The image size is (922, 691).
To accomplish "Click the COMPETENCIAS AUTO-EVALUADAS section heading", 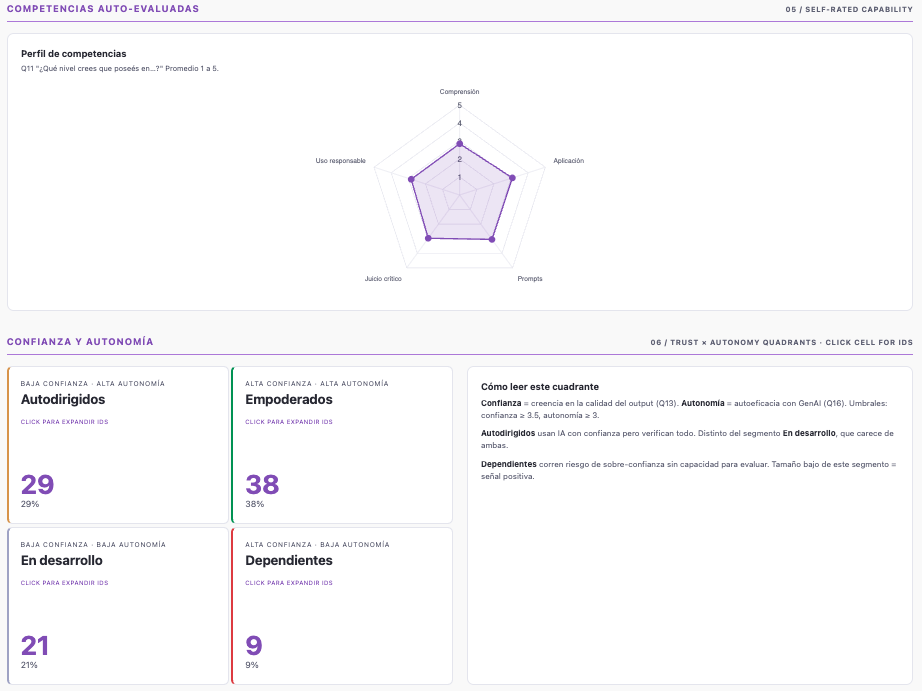I will tap(103, 9).
